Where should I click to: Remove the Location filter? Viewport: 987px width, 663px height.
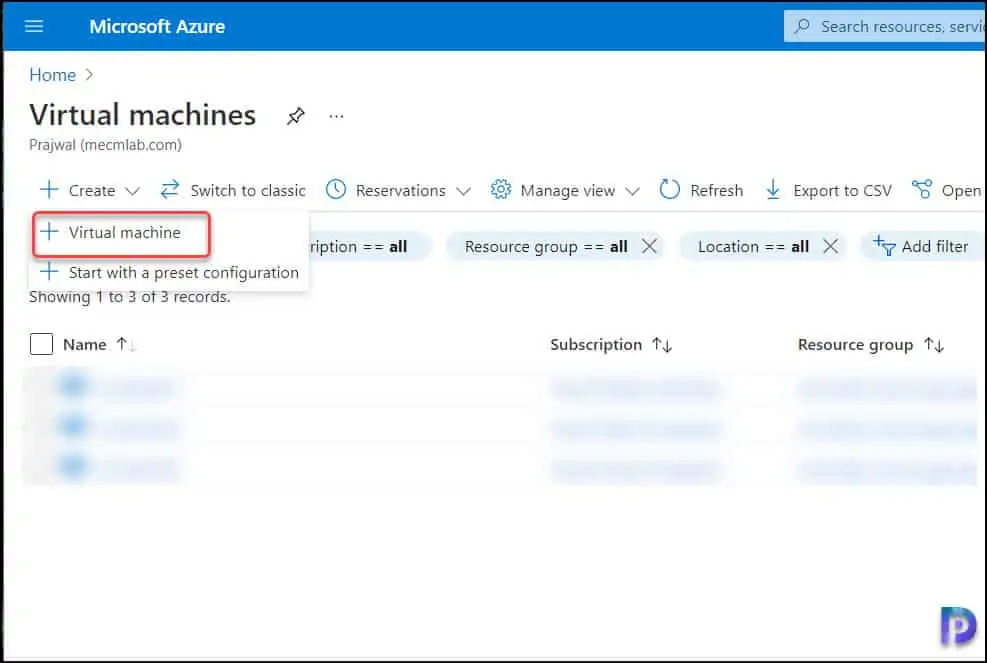point(830,246)
